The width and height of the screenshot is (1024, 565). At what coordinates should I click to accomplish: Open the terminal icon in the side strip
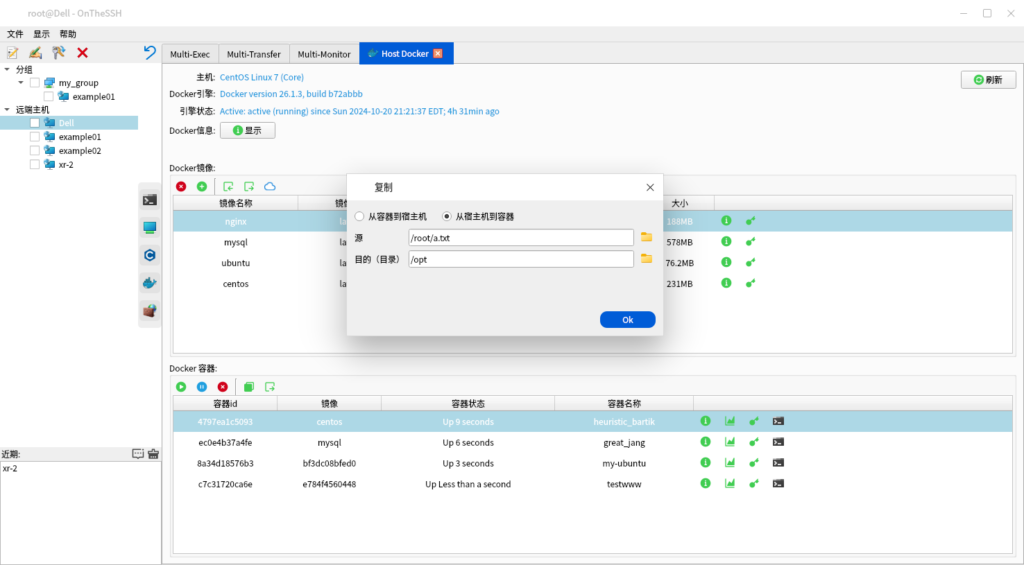149,200
